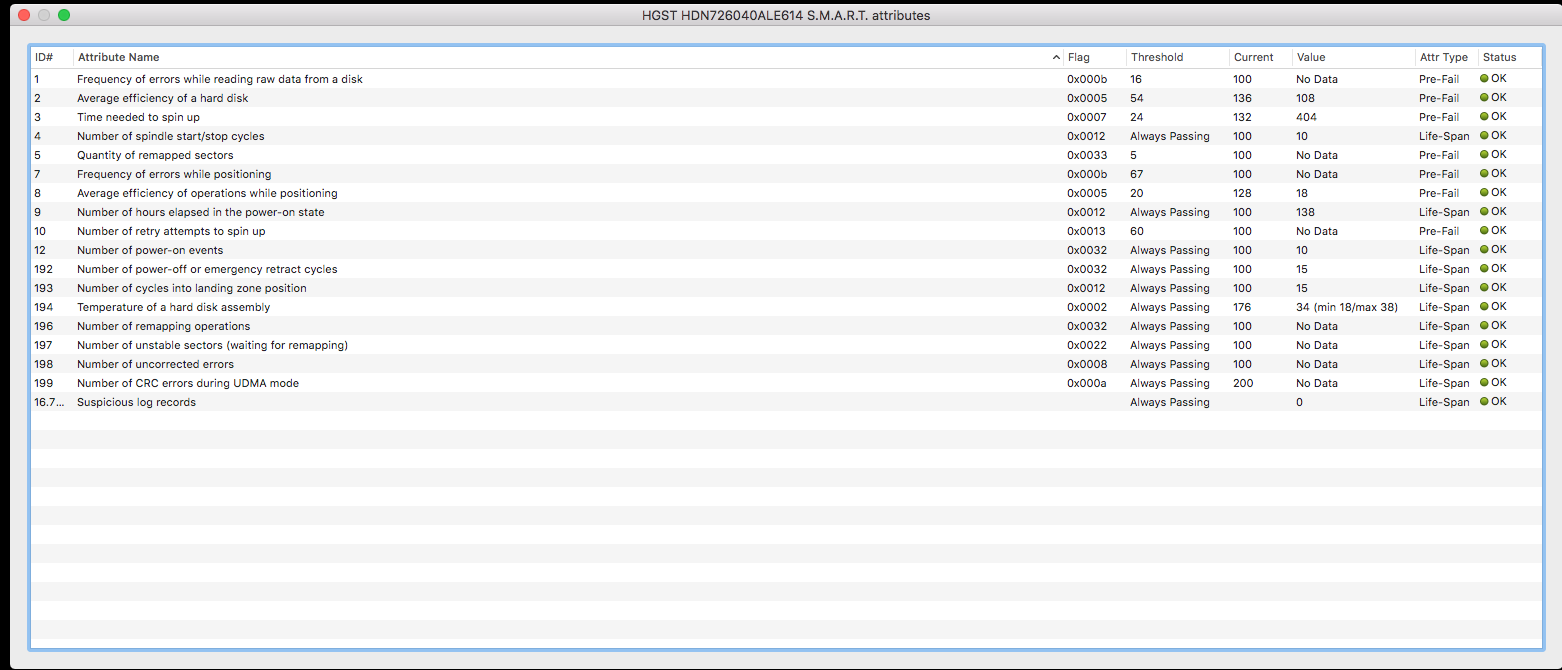Click flag value 0x0033
This screenshot has height=670, width=1562.
click(1087, 155)
